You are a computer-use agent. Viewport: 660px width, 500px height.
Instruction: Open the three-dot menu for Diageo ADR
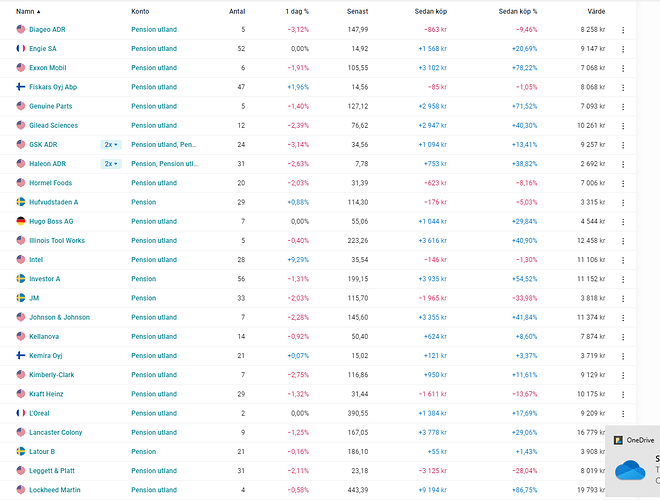coord(623,30)
